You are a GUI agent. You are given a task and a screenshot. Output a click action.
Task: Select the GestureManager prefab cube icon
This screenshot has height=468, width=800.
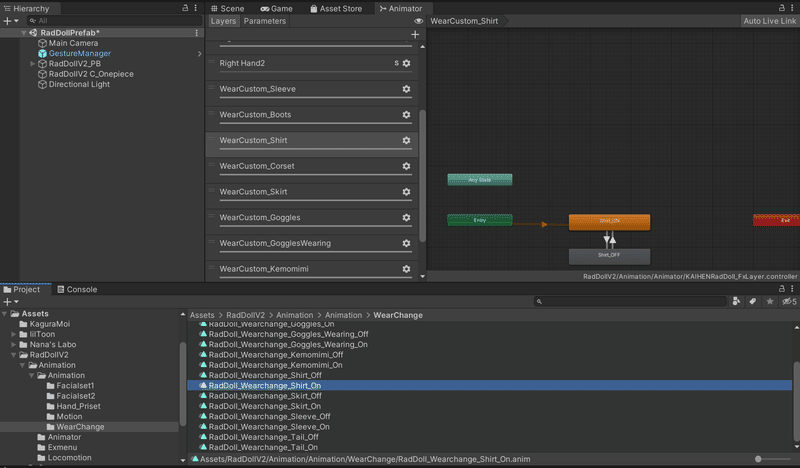point(42,54)
